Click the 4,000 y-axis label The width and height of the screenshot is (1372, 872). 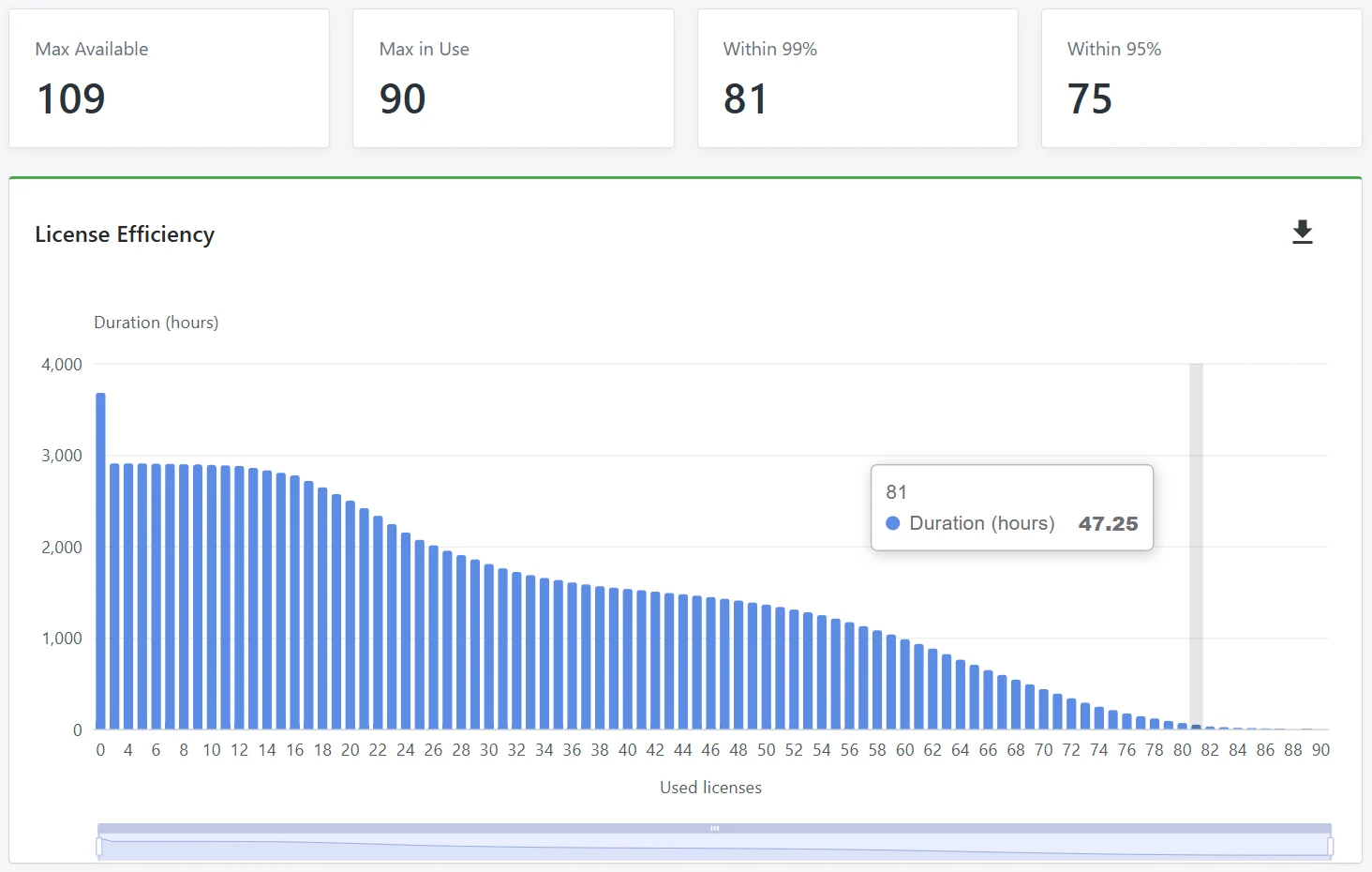[62, 365]
